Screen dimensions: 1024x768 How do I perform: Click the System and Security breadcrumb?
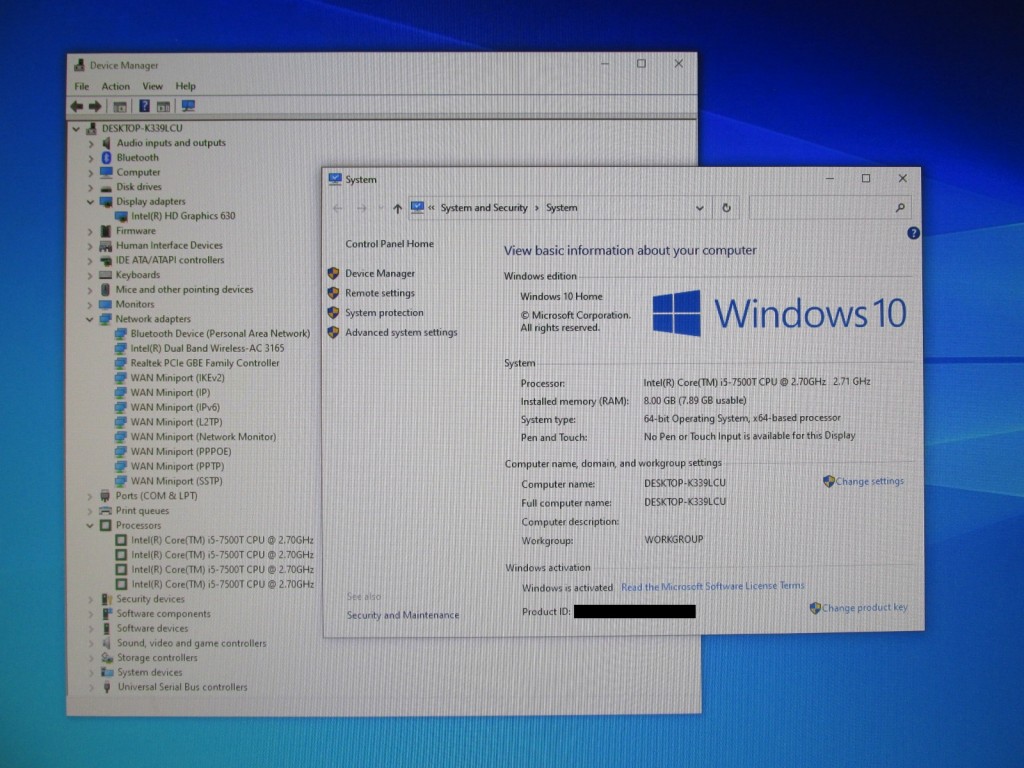coord(484,208)
